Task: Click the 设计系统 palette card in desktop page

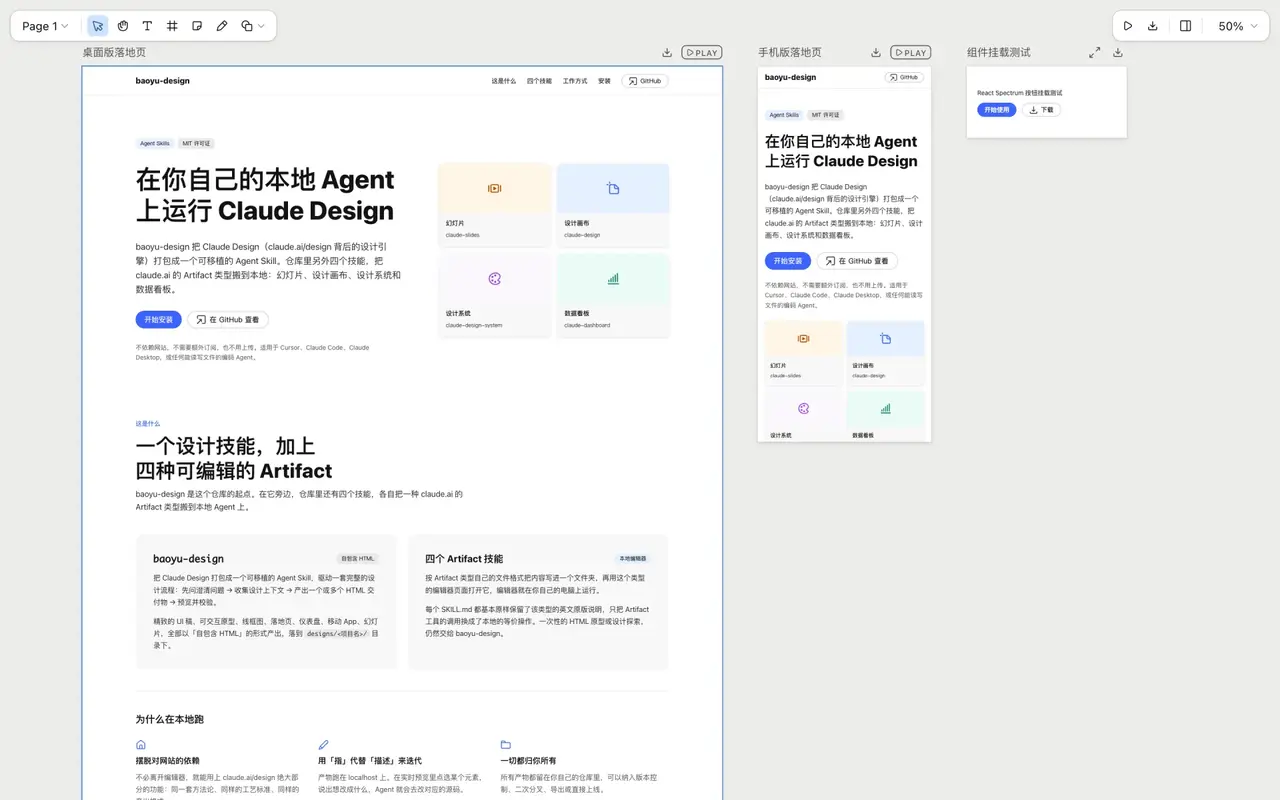Action: (x=495, y=295)
